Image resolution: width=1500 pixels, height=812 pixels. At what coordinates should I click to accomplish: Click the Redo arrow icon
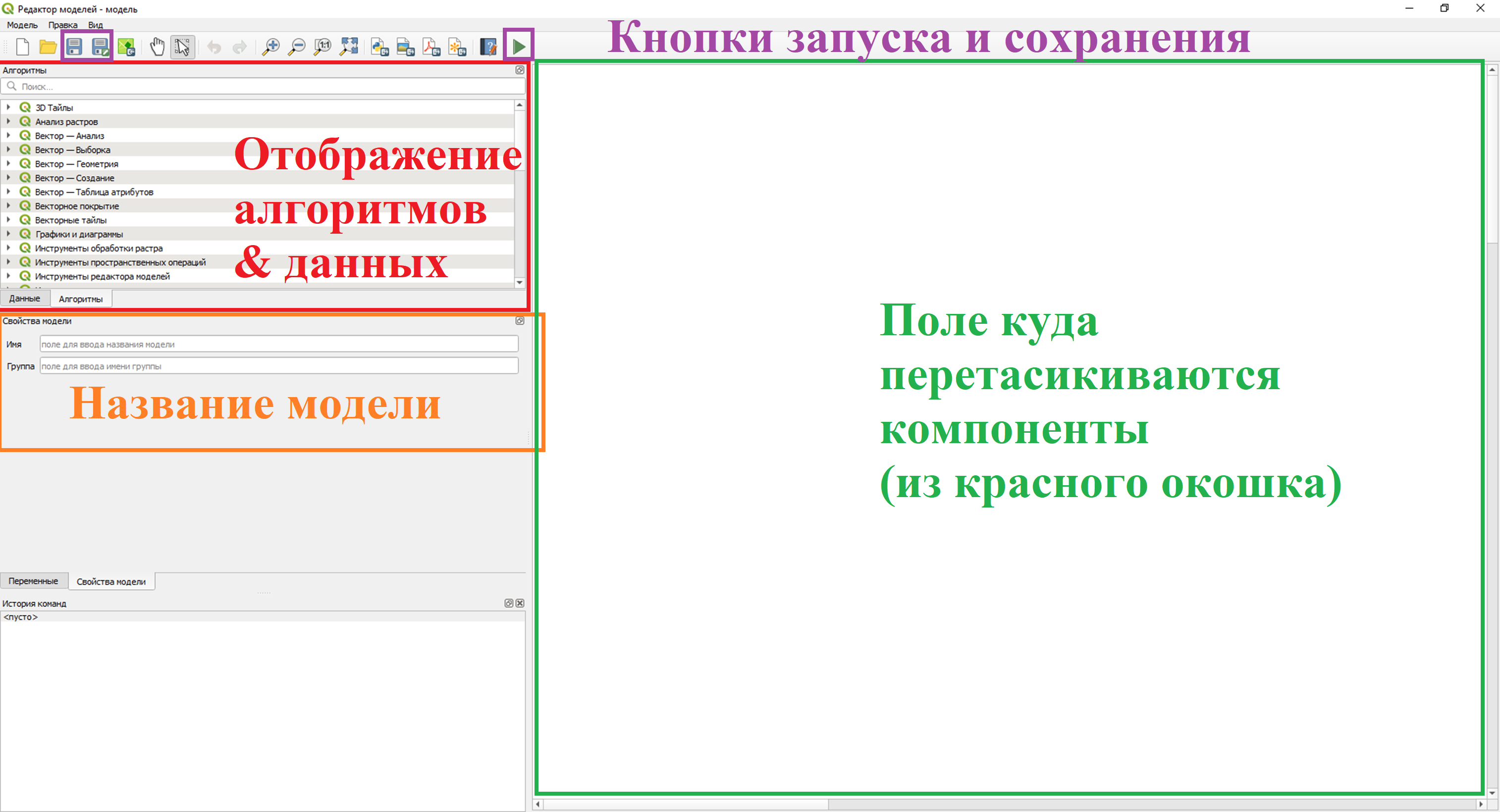click(239, 47)
